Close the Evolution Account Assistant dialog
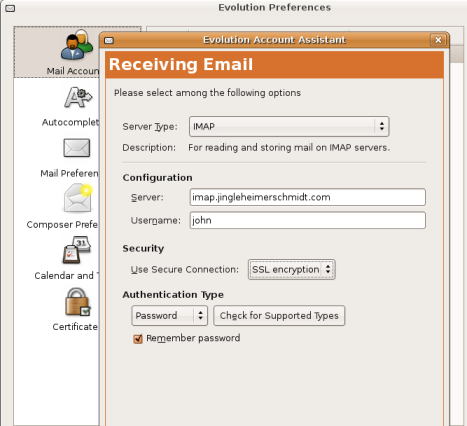This screenshot has width=467, height=426. pyautogui.click(x=438, y=40)
